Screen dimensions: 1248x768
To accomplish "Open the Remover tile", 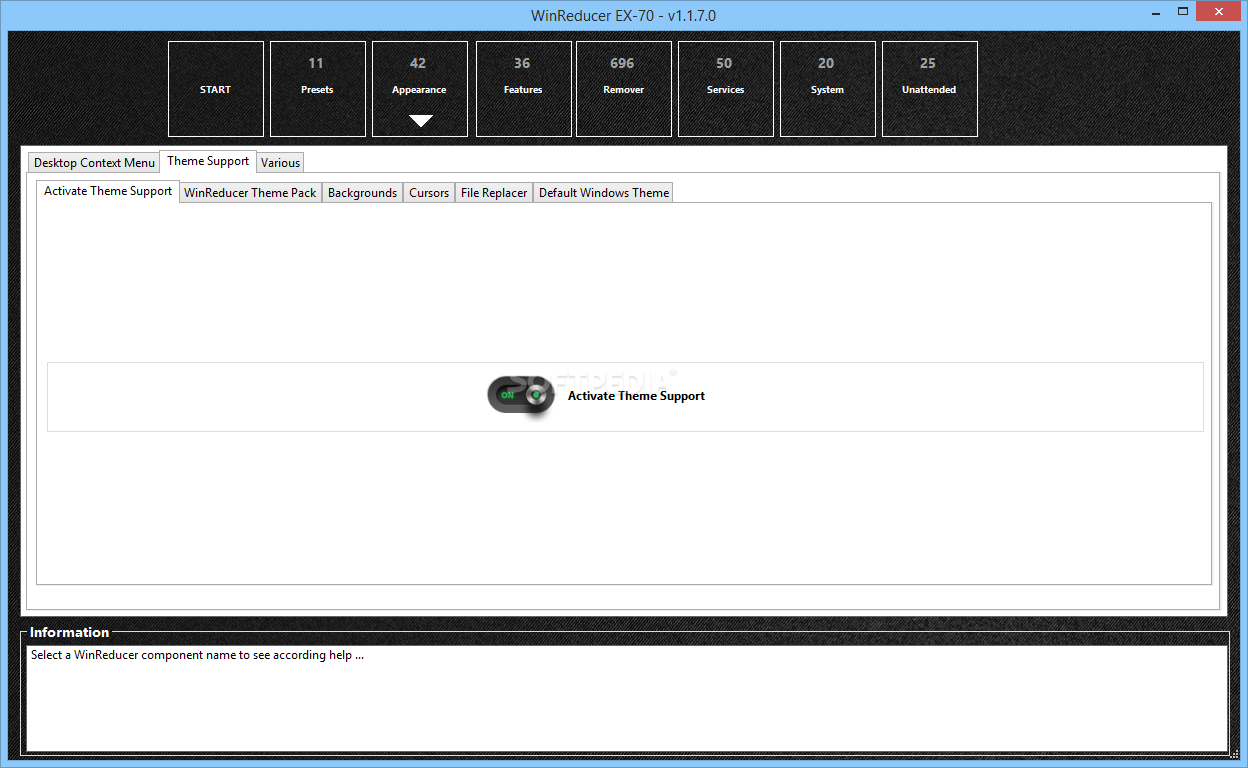I will click(624, 89).
